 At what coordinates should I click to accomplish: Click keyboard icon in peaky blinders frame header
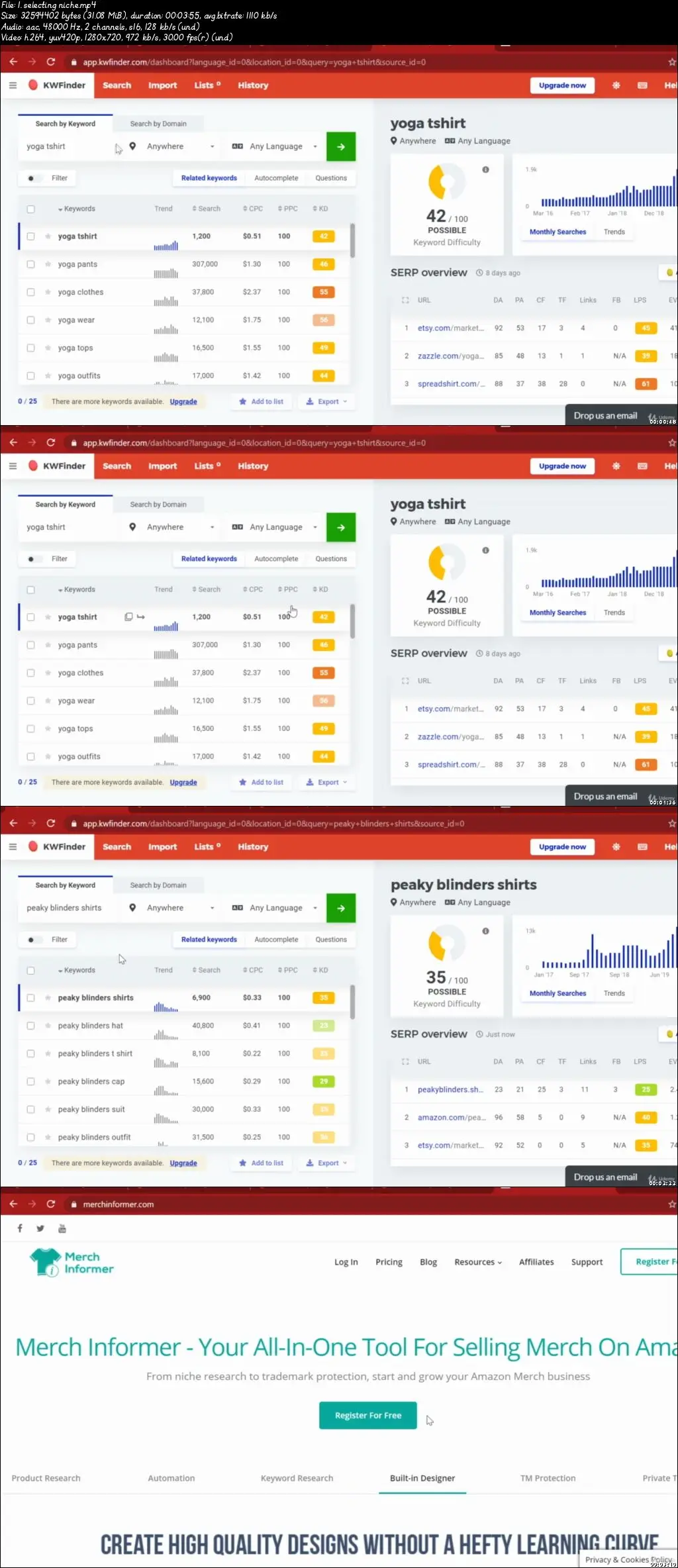pyautogui.click(x=642, y=846)
